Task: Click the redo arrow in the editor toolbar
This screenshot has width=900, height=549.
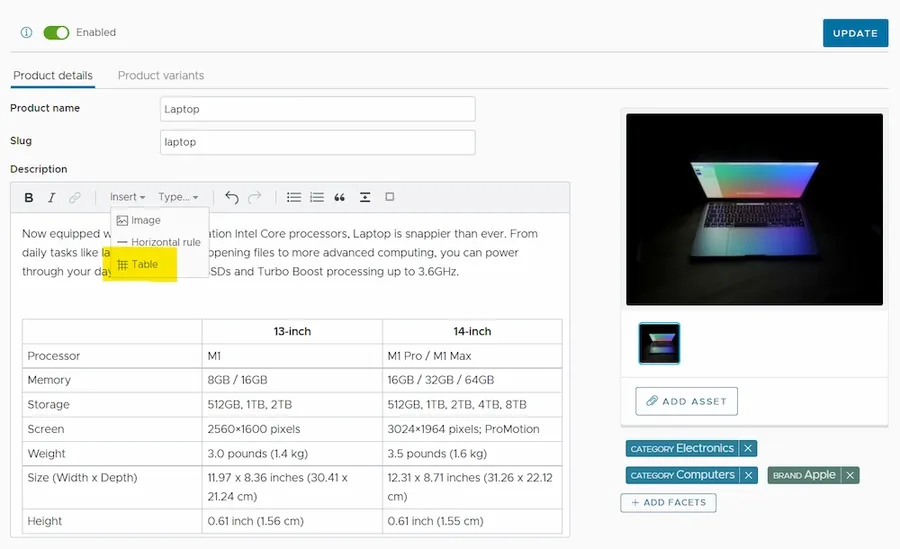Action: click(x=255, y=198)
